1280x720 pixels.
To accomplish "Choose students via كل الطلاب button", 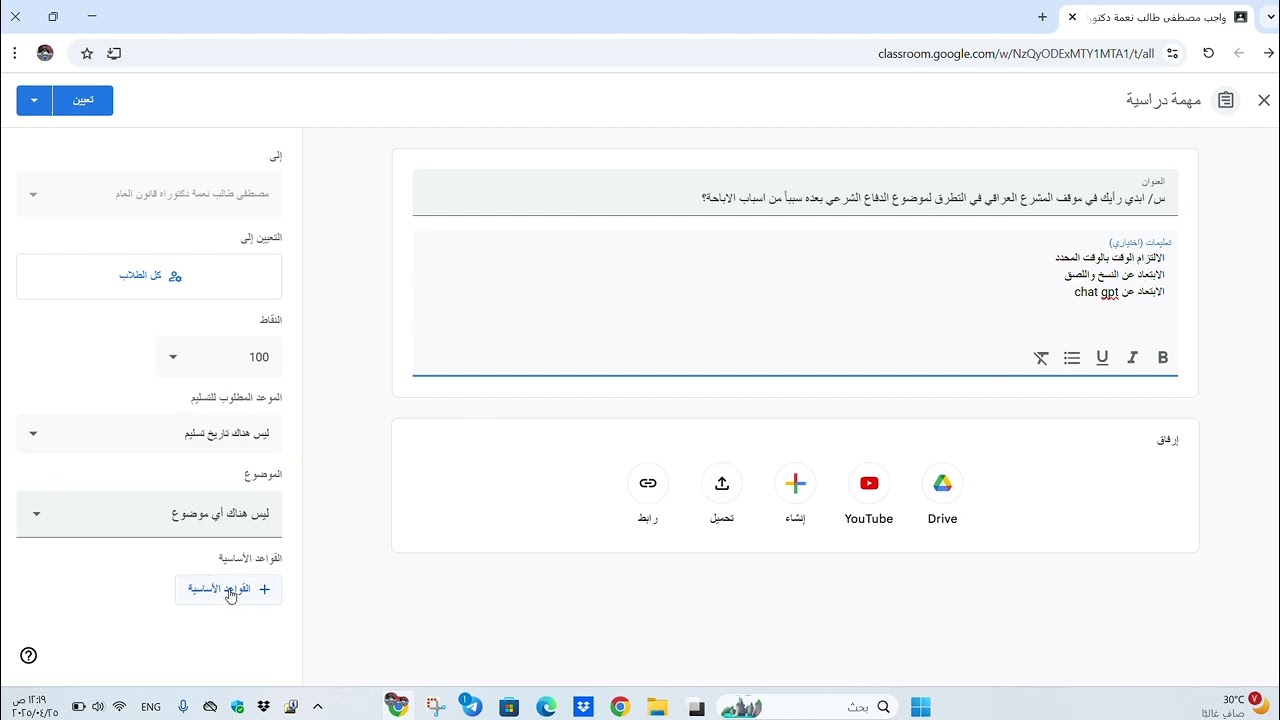I will (149, 276).
